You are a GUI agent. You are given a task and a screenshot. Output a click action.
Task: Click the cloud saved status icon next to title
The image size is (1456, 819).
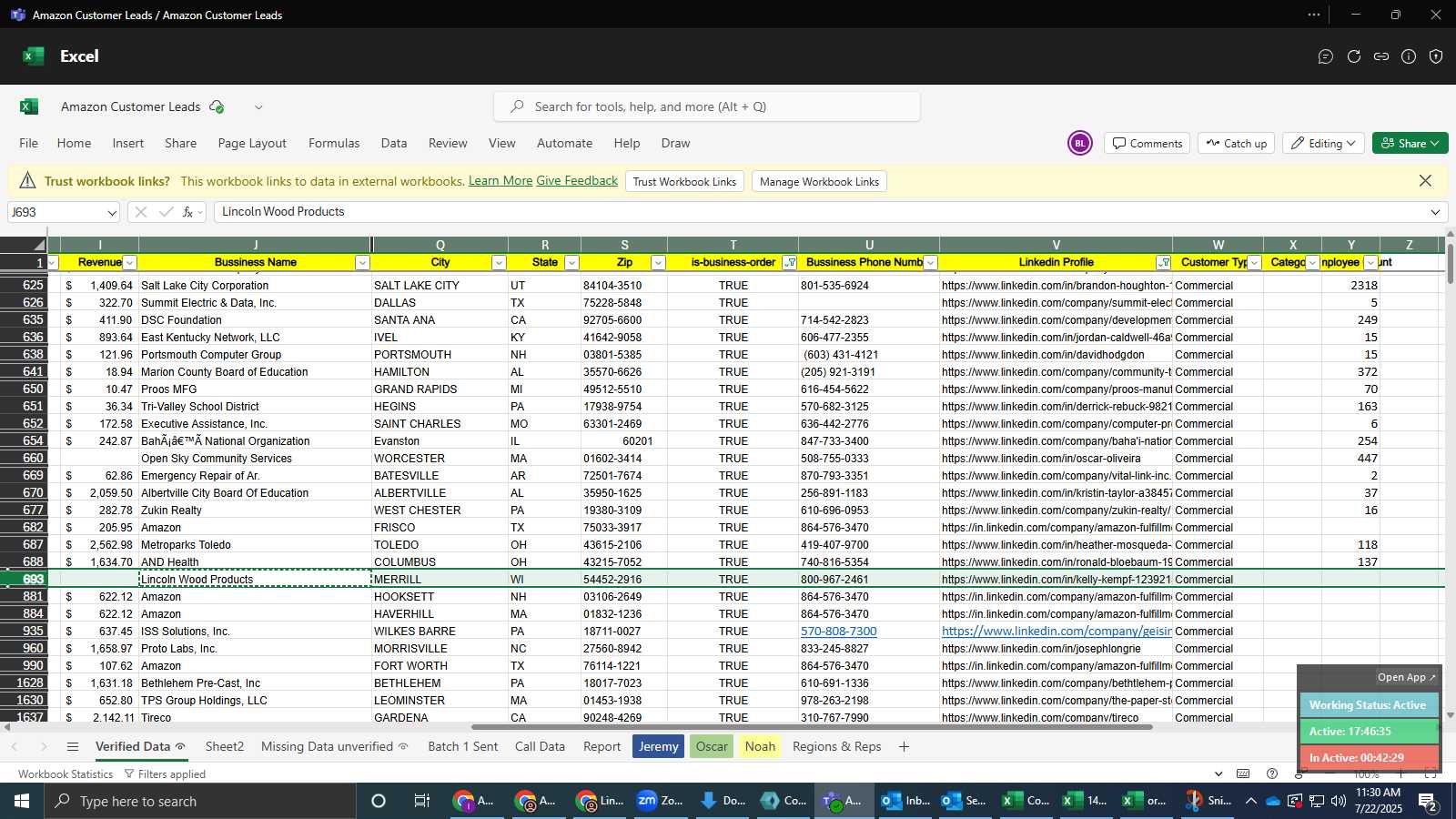217,106
